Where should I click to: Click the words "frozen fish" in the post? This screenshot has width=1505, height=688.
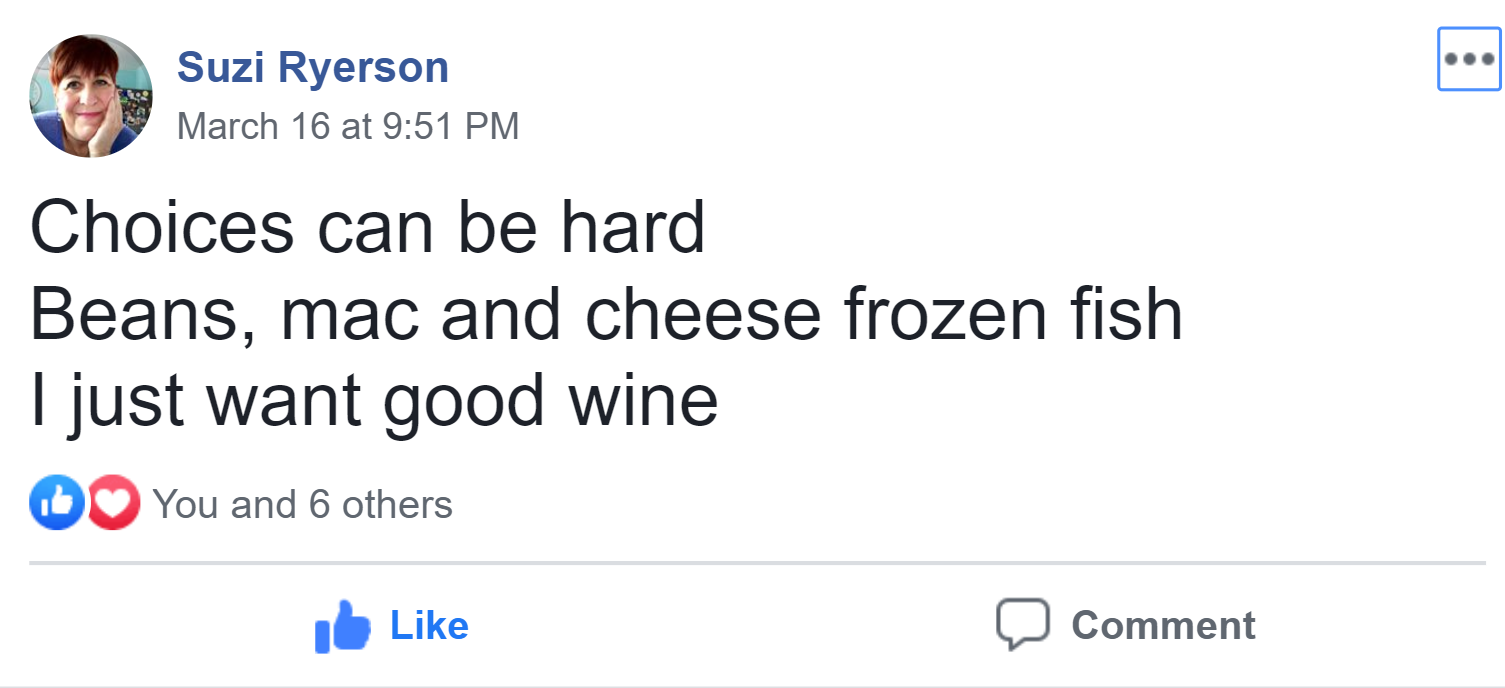pyautogui.click(x=1013, y=314)
